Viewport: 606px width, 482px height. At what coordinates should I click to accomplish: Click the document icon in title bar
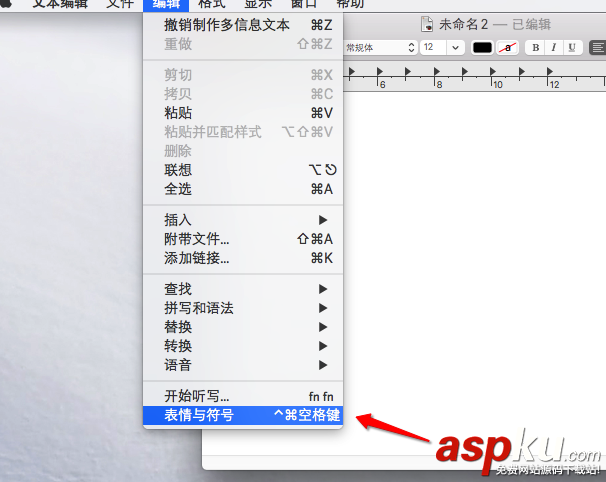[427, 24]
